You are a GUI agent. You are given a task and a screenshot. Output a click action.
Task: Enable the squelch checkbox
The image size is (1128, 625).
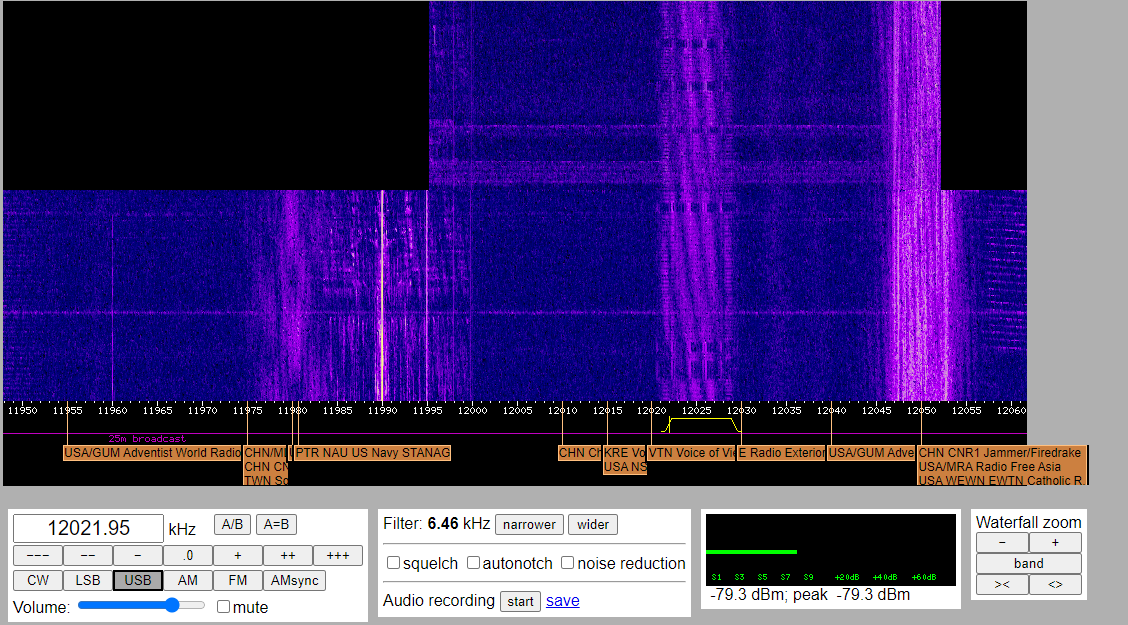tap(394, 562)
